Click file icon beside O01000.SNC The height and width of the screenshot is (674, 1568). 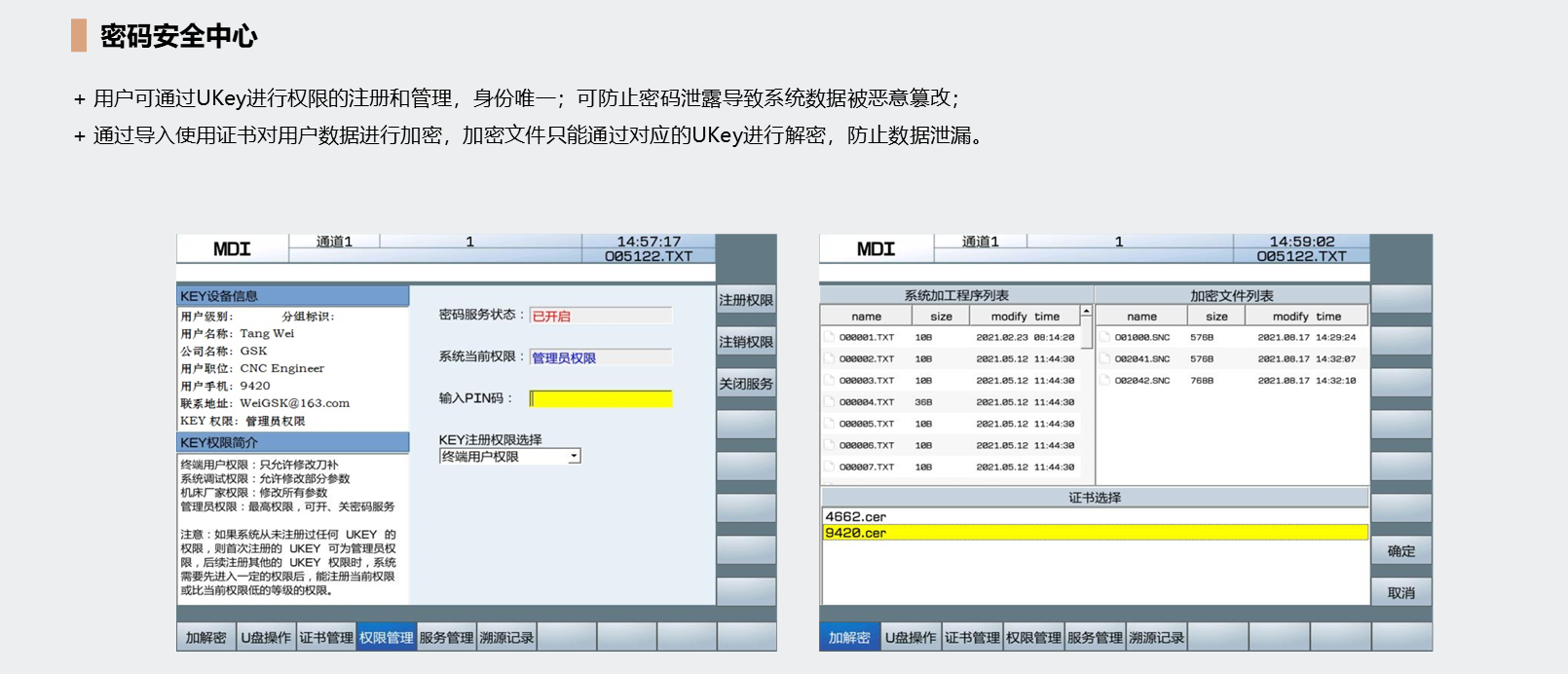point(1105,337)
